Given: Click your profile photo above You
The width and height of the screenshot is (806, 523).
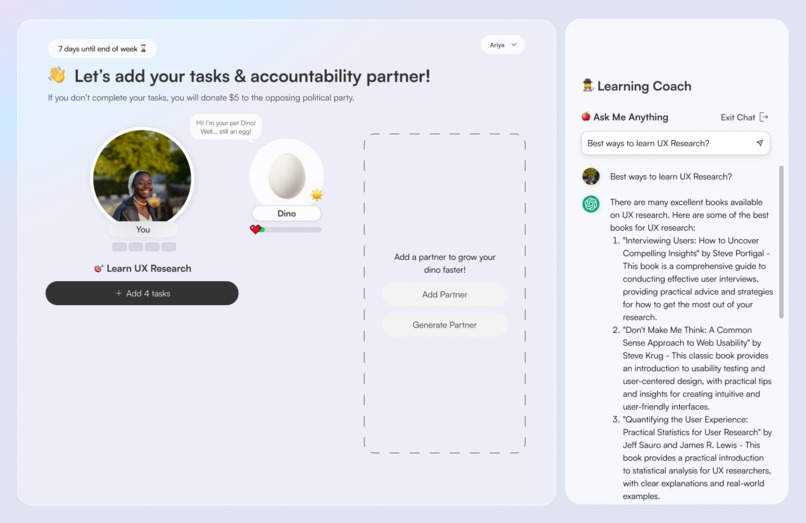Looking at the screenshot, I should coord(142,177).
